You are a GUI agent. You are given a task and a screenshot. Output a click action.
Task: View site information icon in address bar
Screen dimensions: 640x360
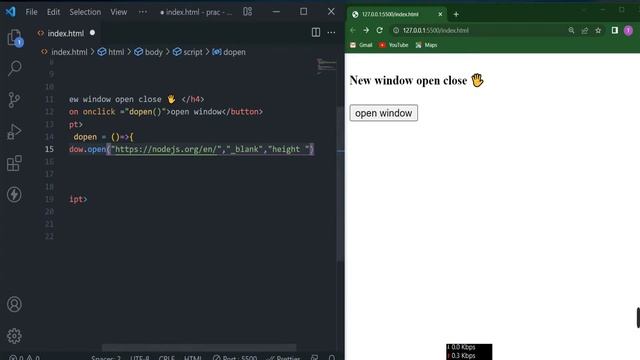(x=396, y=30)
